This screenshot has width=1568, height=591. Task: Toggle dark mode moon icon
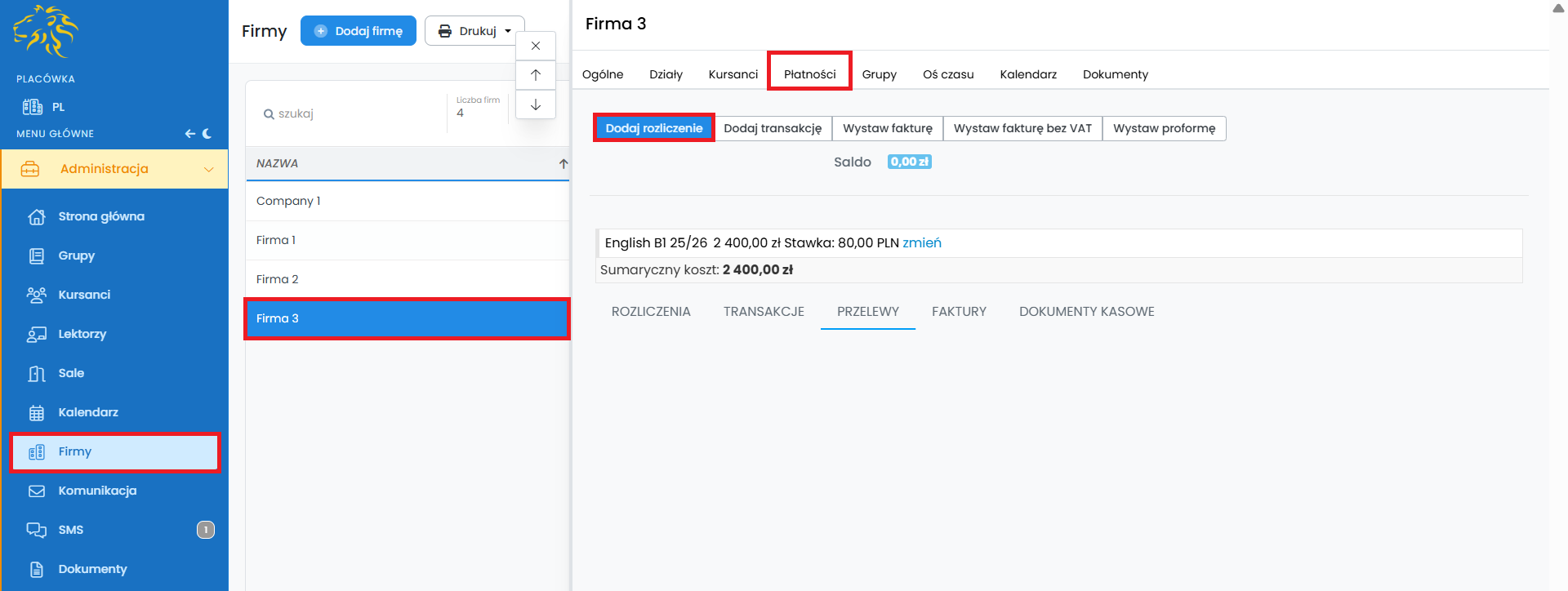[x=207, y=134]
